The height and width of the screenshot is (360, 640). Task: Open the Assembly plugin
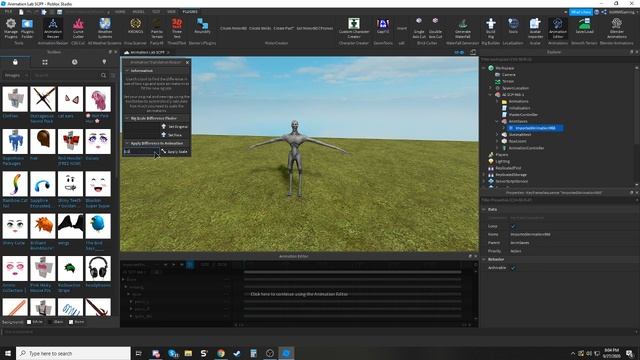click(202, 27)
